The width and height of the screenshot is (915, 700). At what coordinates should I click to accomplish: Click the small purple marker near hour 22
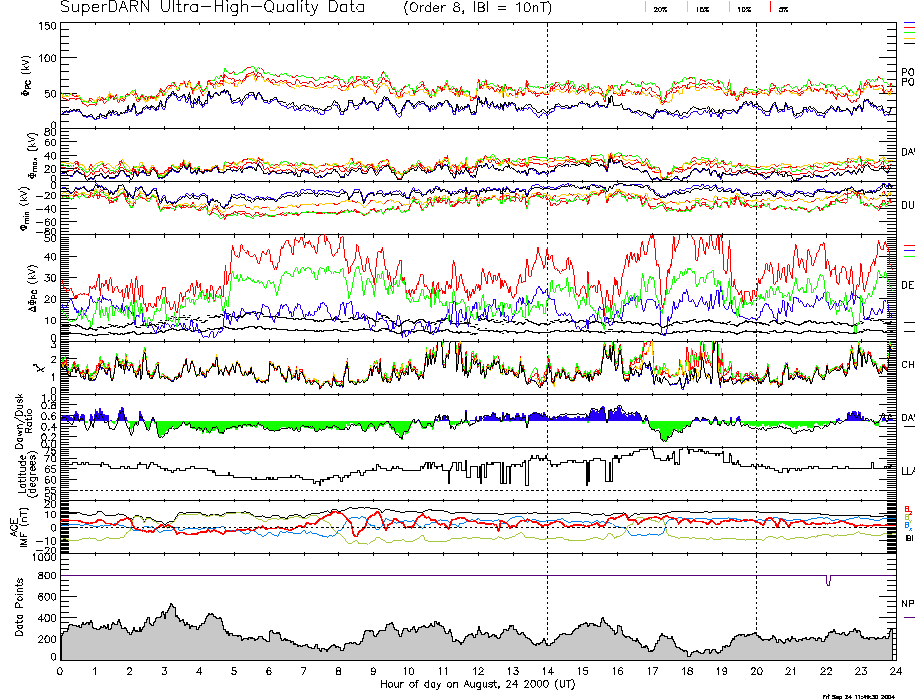click(828, 580)
